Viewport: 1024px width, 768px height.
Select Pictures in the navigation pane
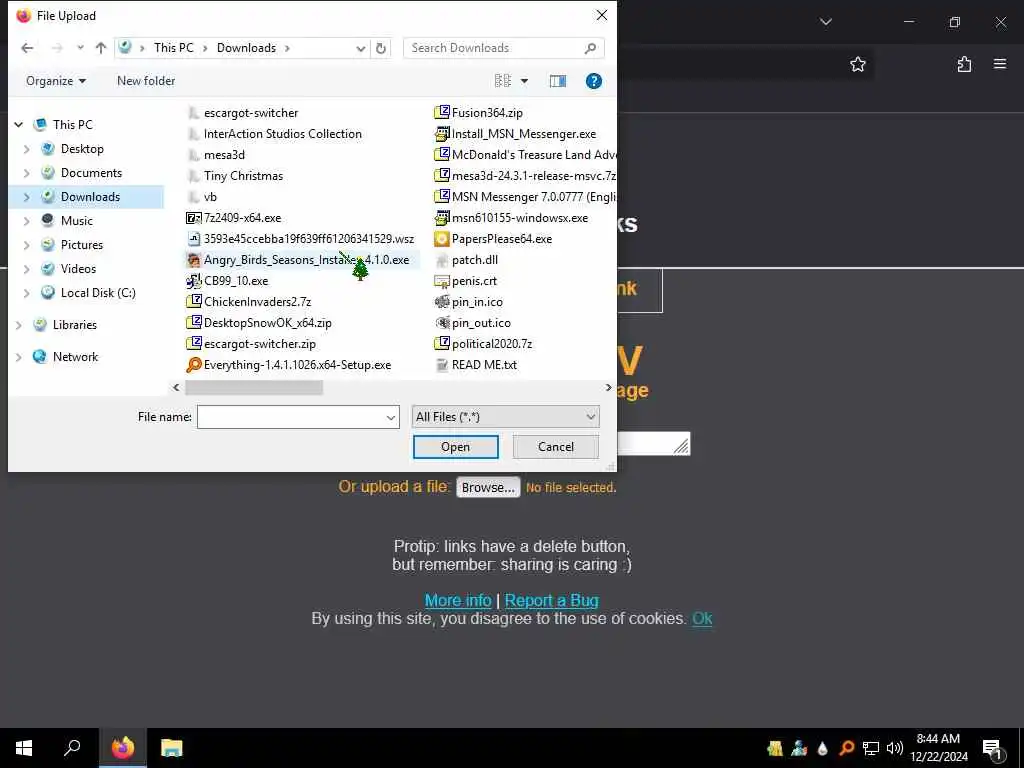point(82,245)
